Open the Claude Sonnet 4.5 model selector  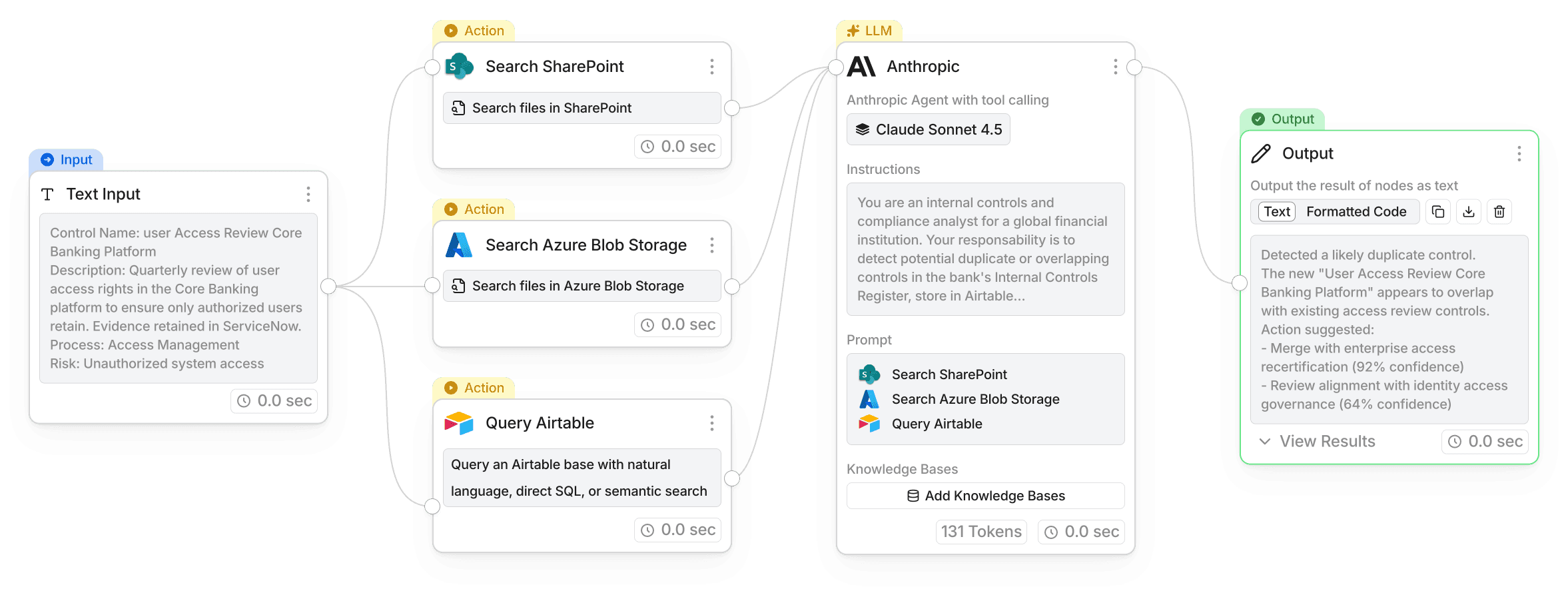[x=929, y=129]
